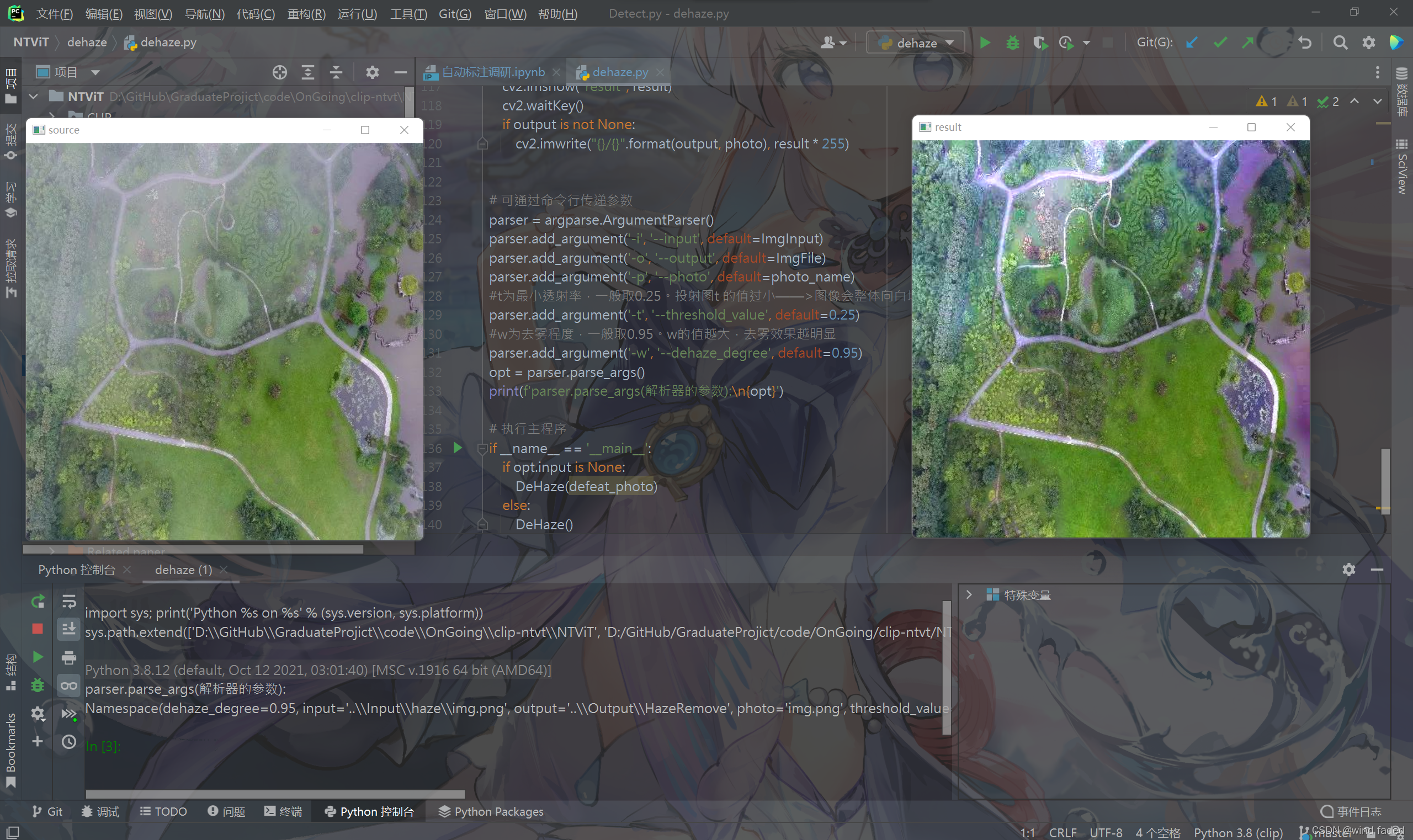Toggle soft-wrap in console output
Screen dimensions: 1413x840
tap(68, 601)
